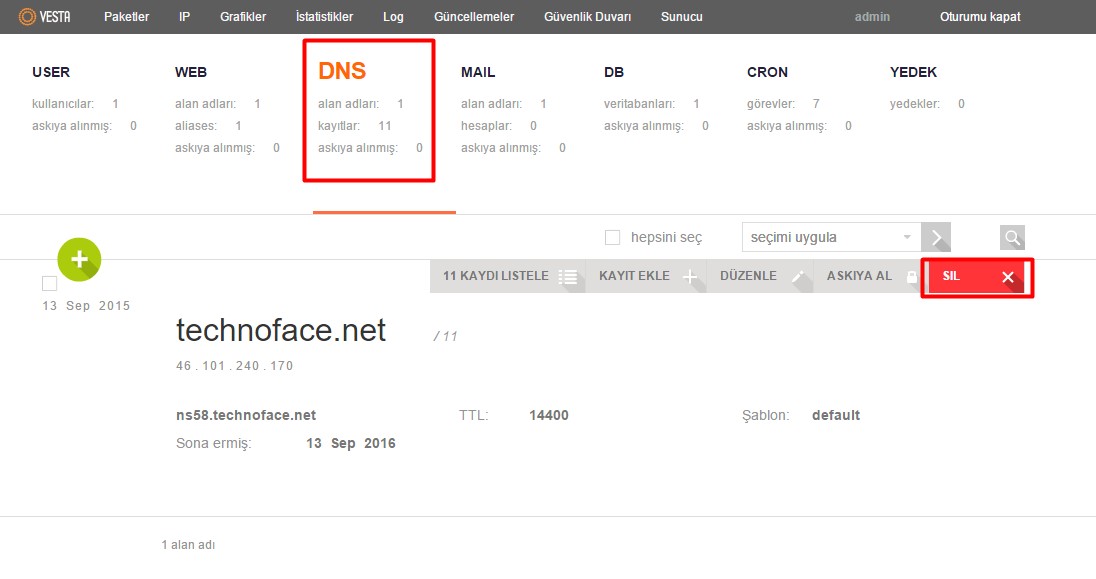
Task: Click hesaplar: 0 under MAIL
Action: click(499, 126)
